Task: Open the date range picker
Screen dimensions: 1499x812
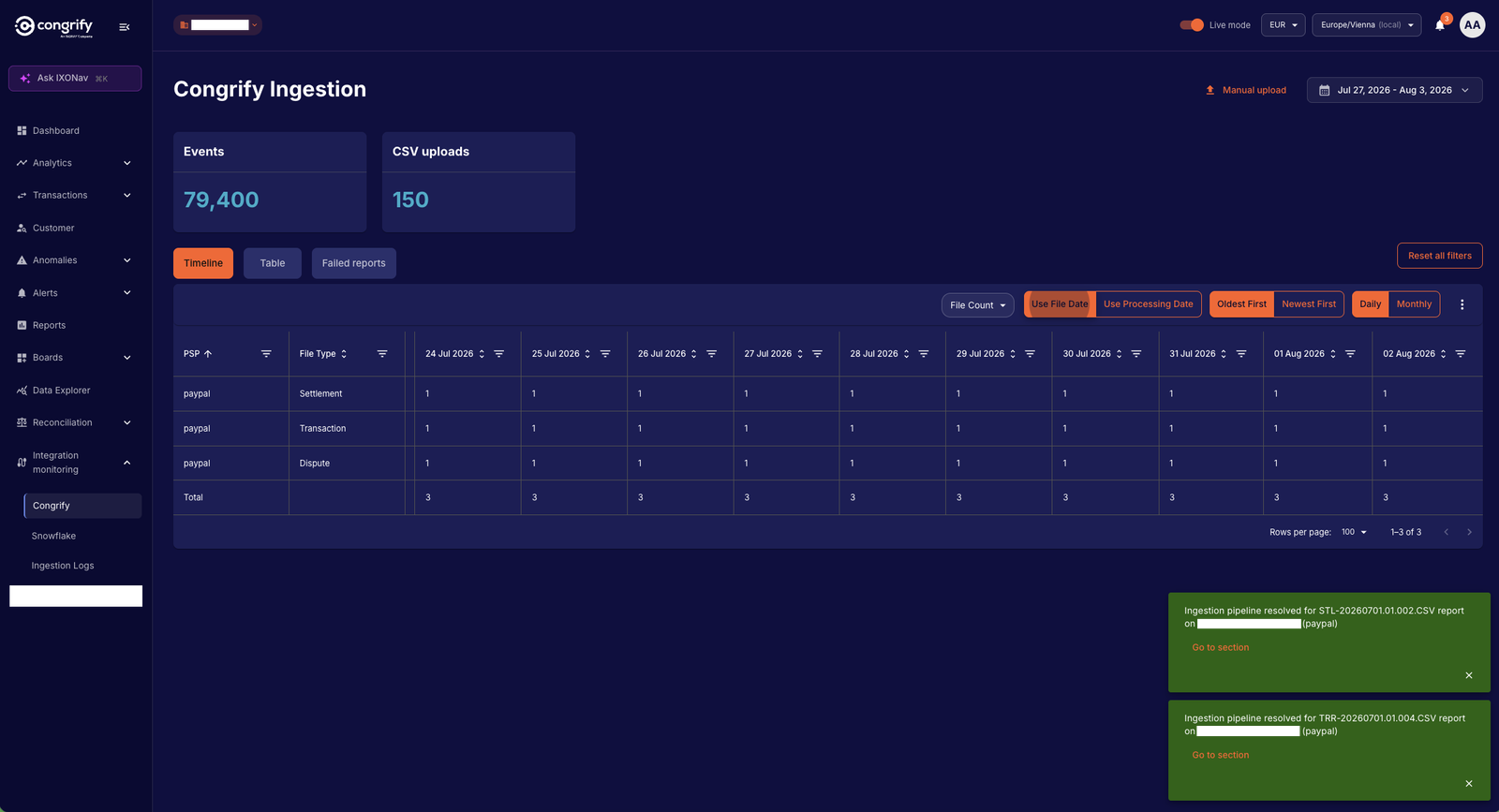Action: pyautogui.click(x=1394, y=90)
